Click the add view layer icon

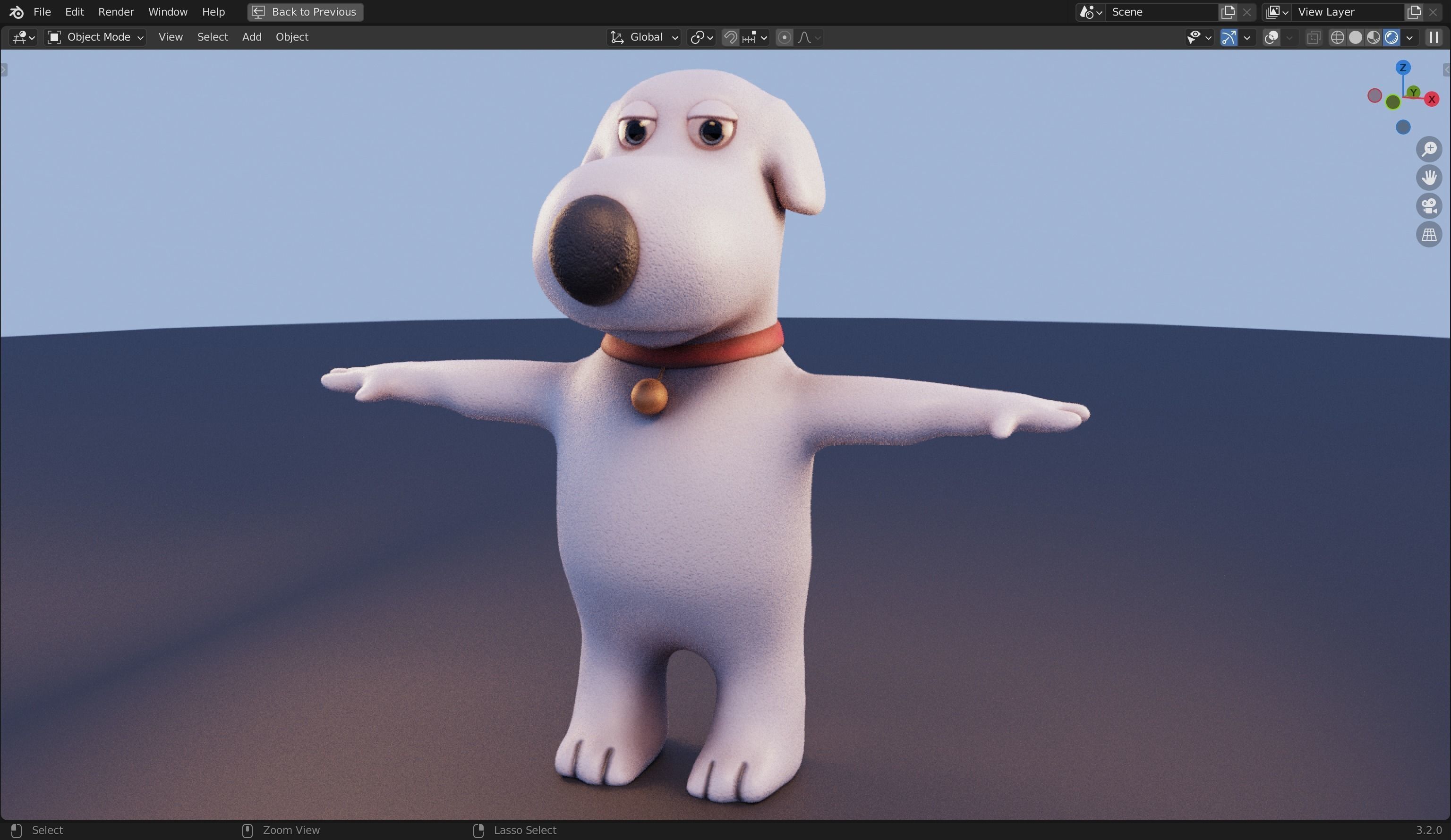point(1414,12)
